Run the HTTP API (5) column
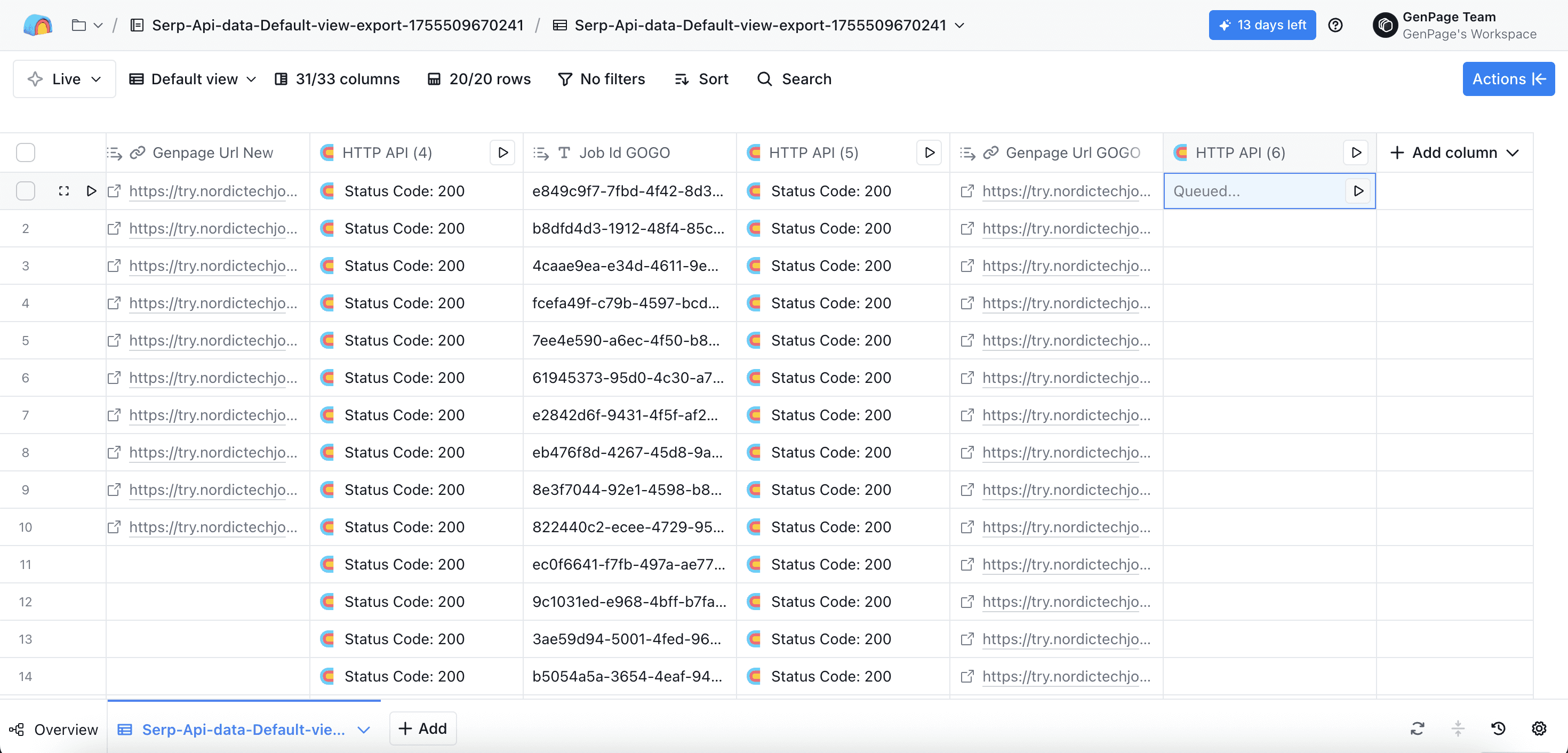The image size is (1568, 753). point(929,153)
